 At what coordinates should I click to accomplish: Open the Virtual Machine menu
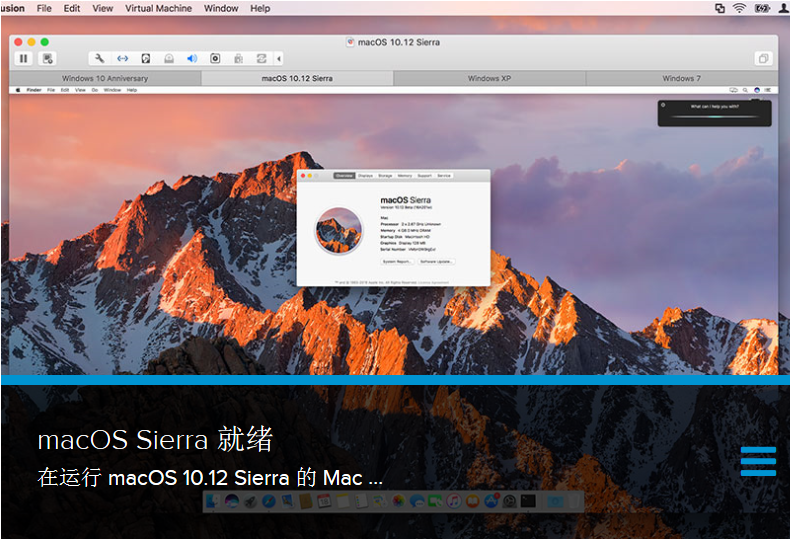coord(158,8)
